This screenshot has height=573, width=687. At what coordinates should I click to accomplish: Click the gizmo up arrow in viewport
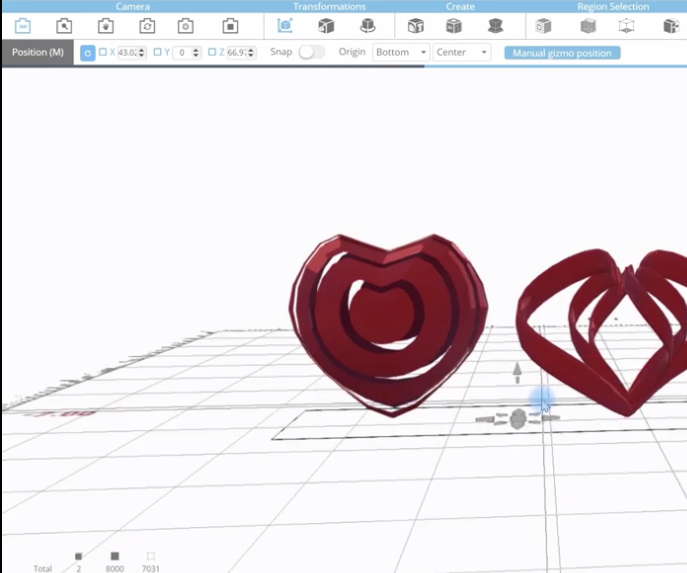point(517,373)
